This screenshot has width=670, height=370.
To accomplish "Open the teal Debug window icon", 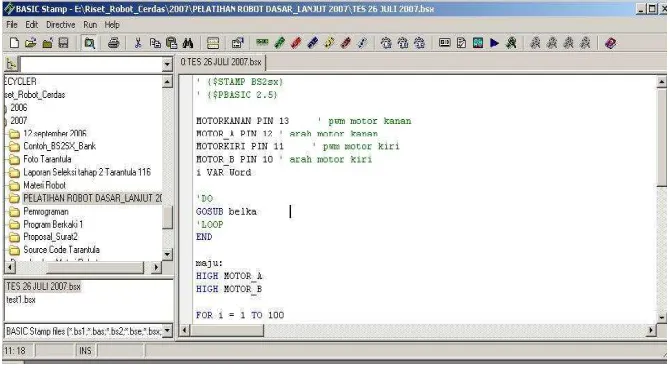I will point(478,43).
